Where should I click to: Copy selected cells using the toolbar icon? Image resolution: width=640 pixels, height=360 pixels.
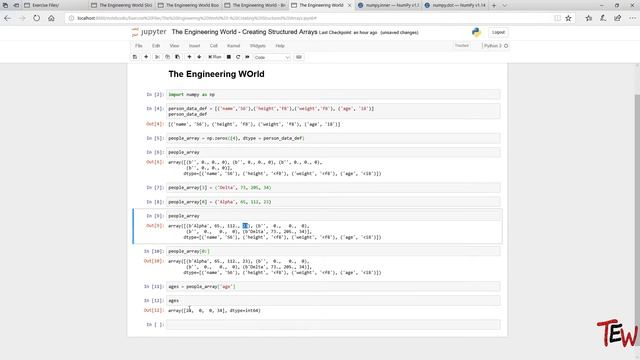[x=167, y=57]
